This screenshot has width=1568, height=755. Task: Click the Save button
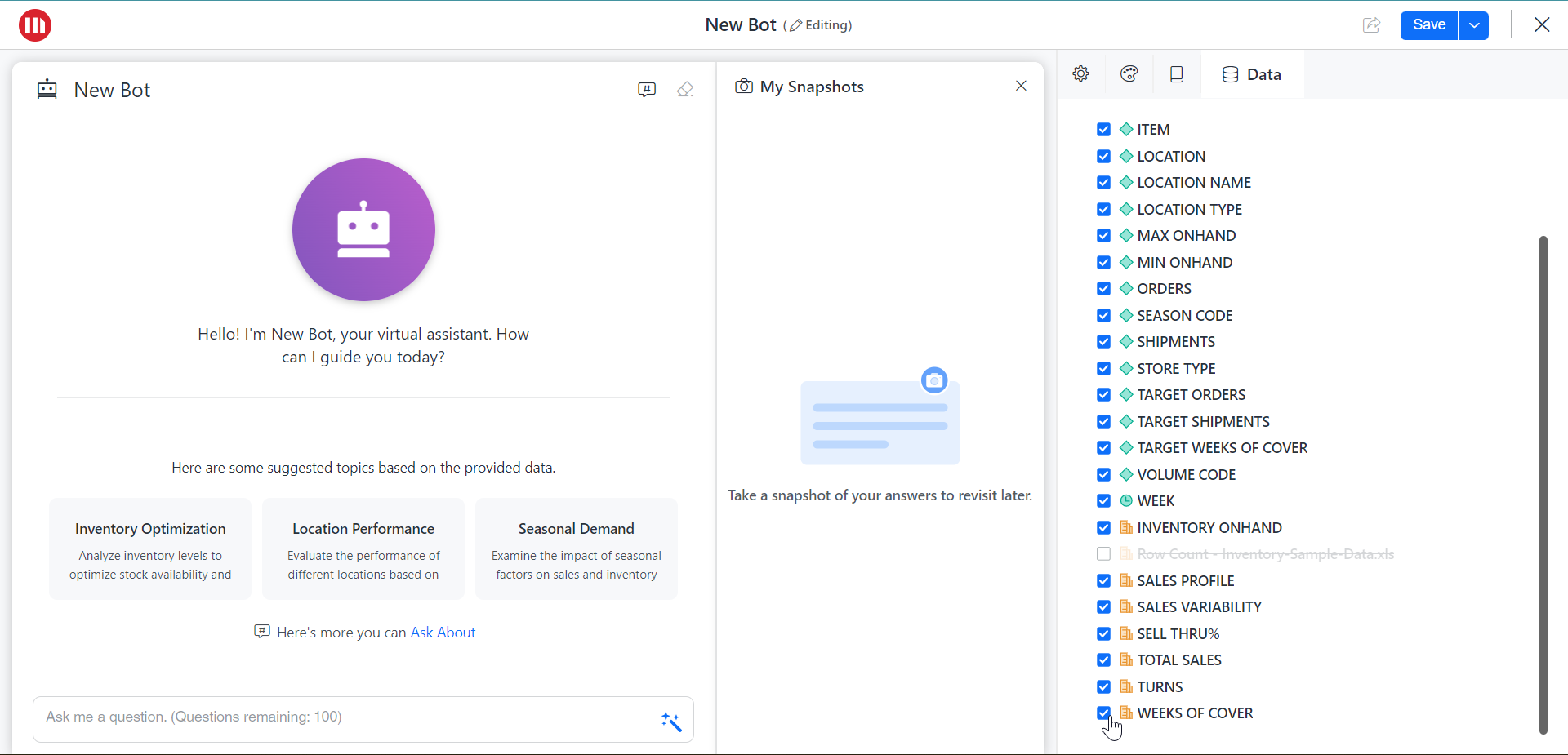(1428, 25)
